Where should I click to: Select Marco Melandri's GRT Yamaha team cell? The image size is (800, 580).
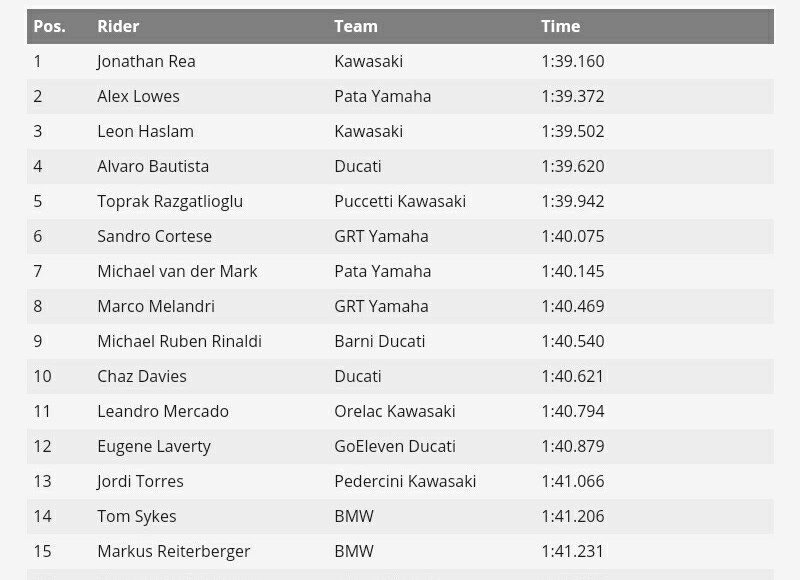pyautogui.click(x=381, y=306)
